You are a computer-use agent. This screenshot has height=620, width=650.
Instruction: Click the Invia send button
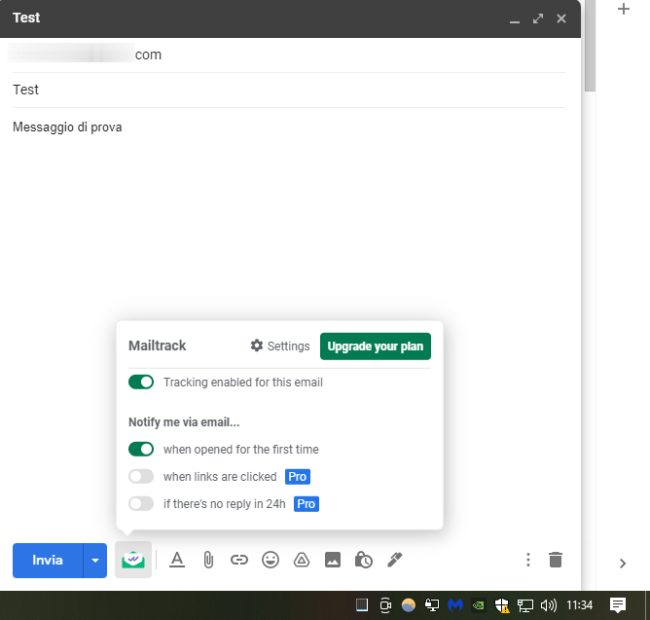[47, 560]
